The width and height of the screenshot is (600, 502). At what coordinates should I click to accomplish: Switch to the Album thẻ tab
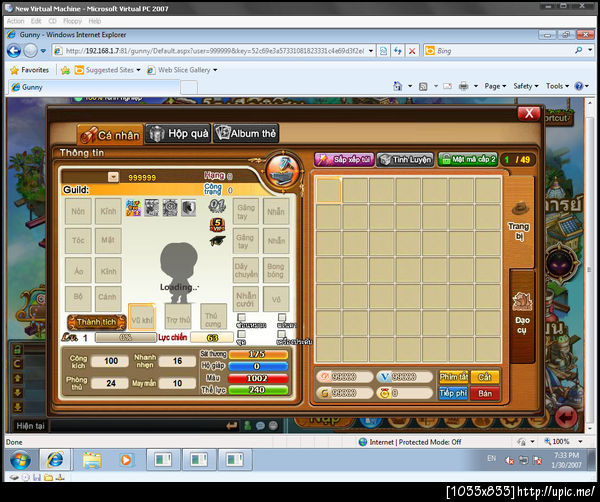246,134
